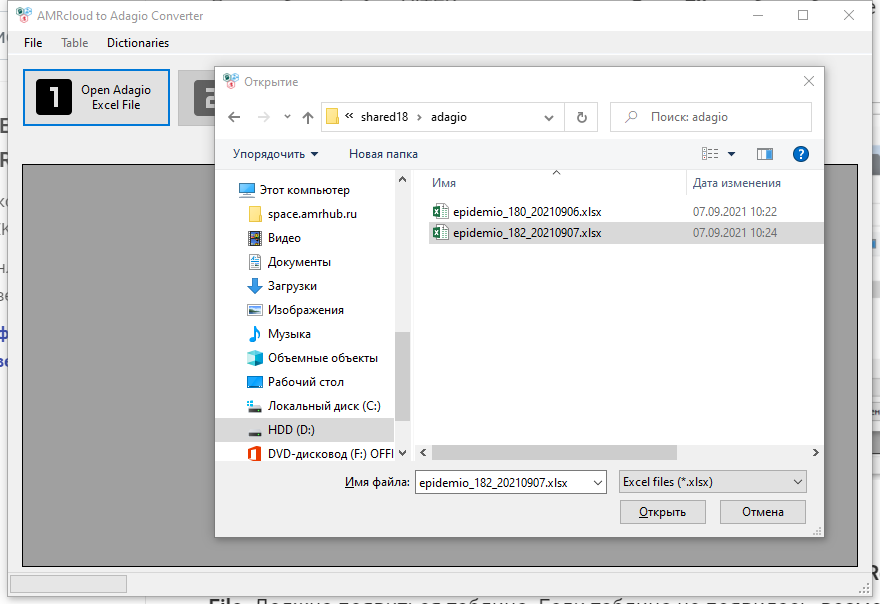Expand the subfolder arrow after shared18

(x=419, y=117)
